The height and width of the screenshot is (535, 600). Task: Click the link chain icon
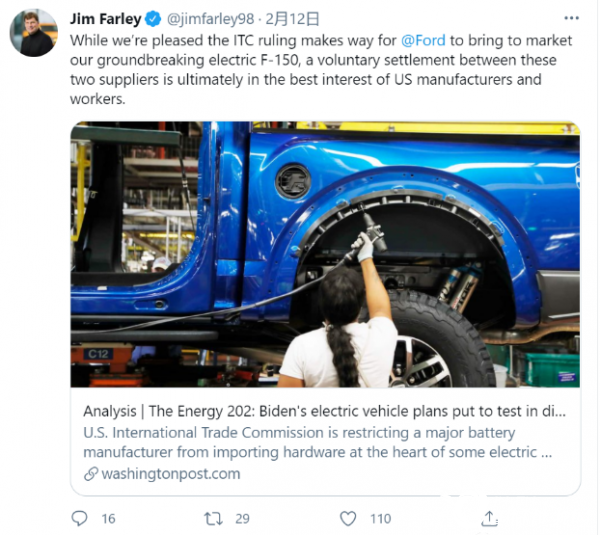91,474
